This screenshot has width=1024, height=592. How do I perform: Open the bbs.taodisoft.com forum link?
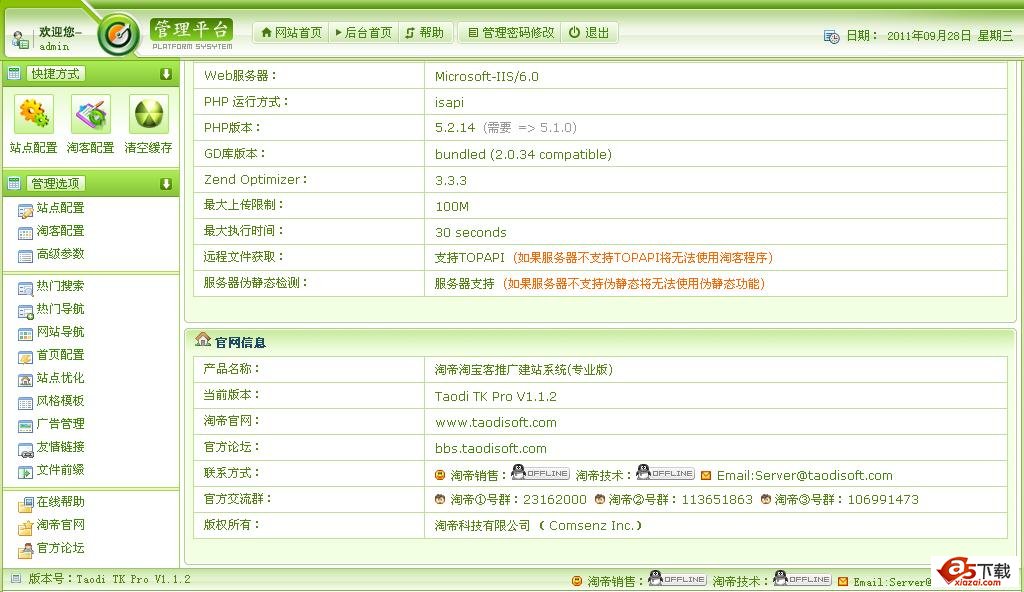(490, 448)
